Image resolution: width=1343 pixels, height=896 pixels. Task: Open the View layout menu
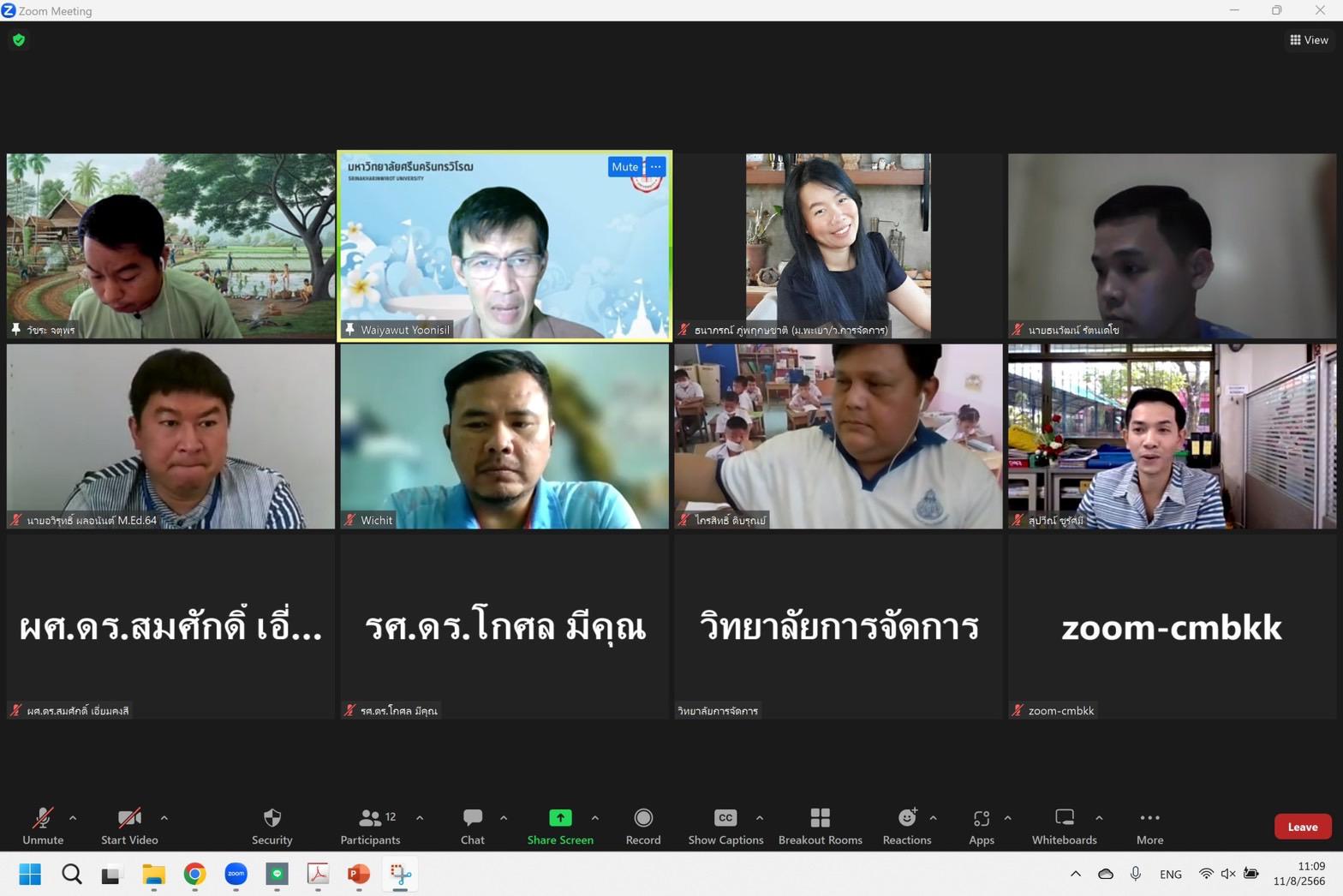(1309, 40)
